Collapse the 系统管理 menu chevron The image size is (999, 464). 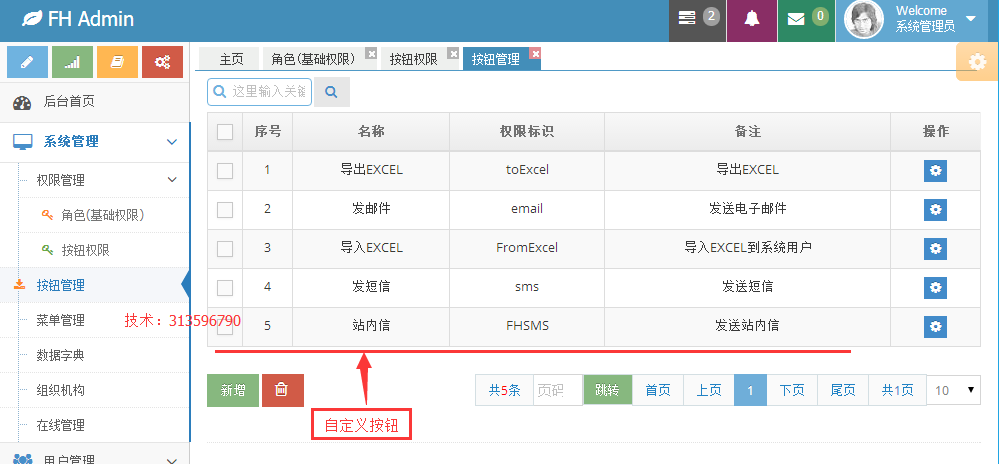point(172,141)
